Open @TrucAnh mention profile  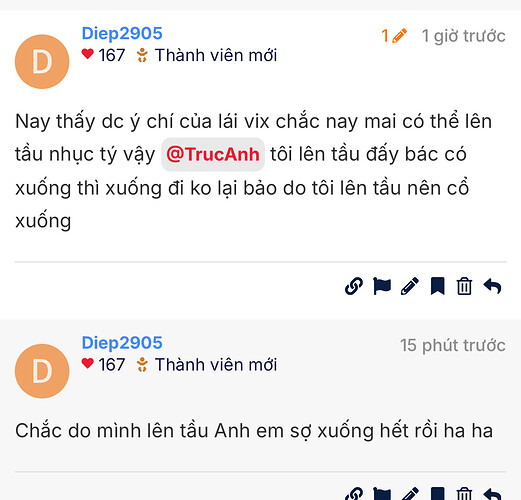coord(213,154)
